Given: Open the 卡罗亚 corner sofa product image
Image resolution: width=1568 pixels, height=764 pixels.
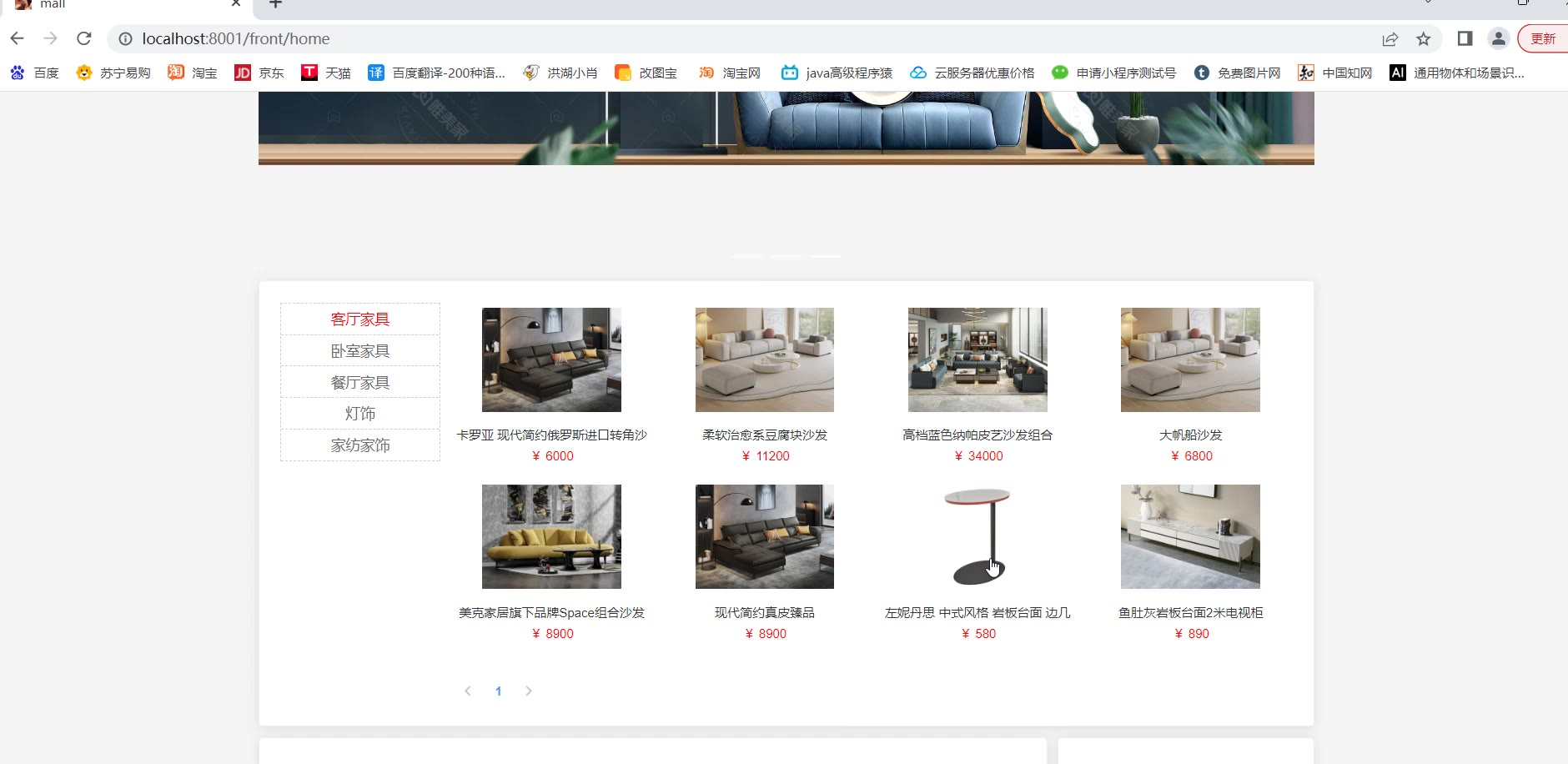Looking at the screenshot, I should point(551,359).
